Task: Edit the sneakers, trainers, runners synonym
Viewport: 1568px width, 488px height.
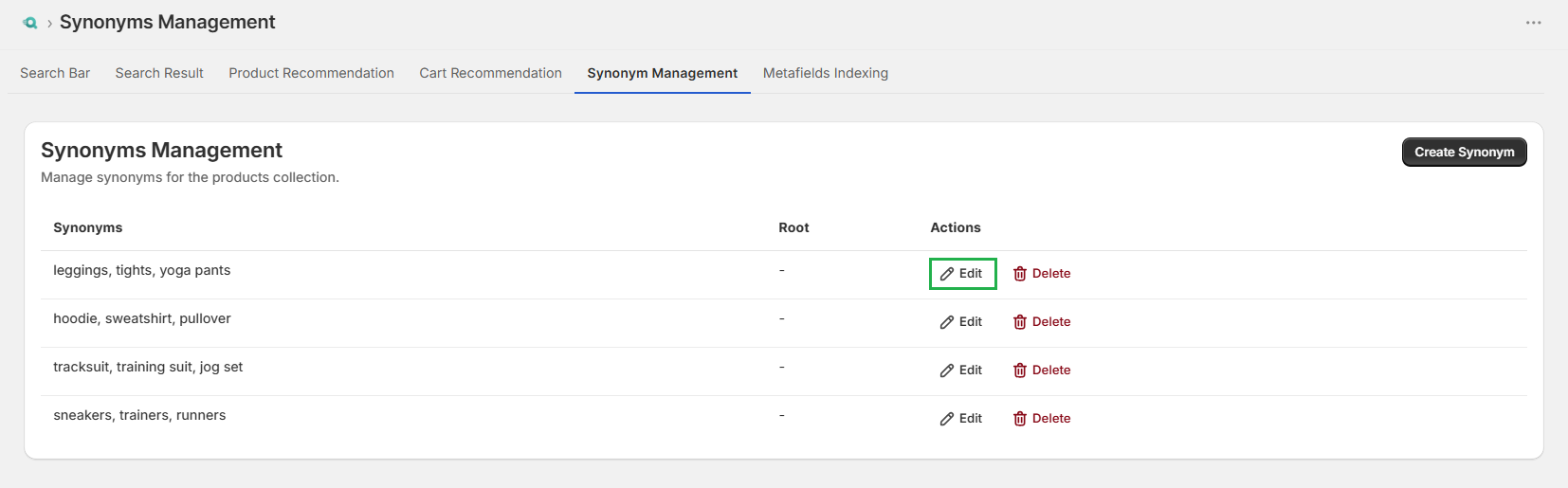Action: tap(962, 419)
